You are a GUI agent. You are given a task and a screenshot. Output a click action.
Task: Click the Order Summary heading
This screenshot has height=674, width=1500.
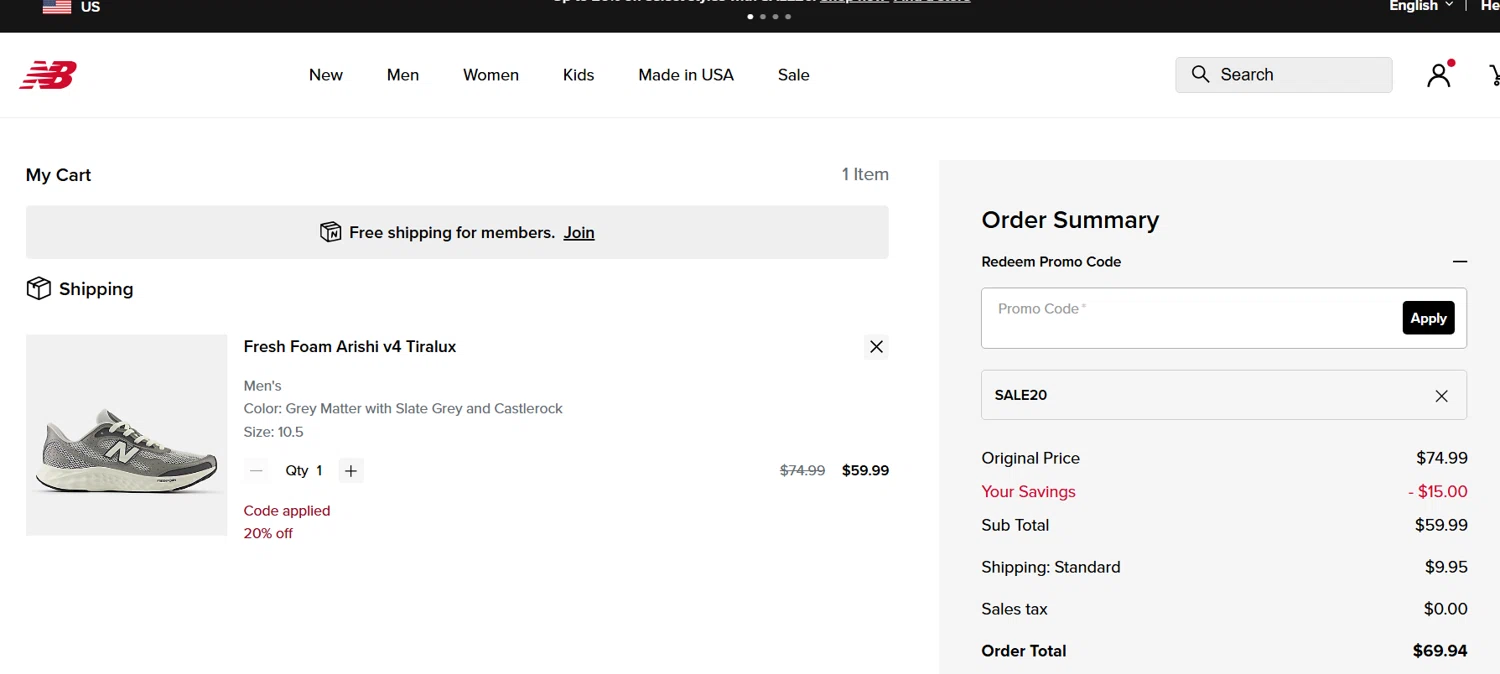click(x=1070, y=220)
